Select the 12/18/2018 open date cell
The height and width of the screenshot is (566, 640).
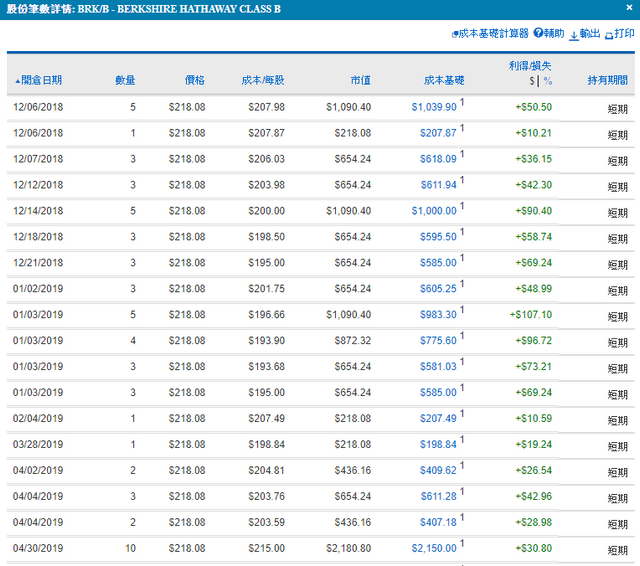(x=38, y=237)
